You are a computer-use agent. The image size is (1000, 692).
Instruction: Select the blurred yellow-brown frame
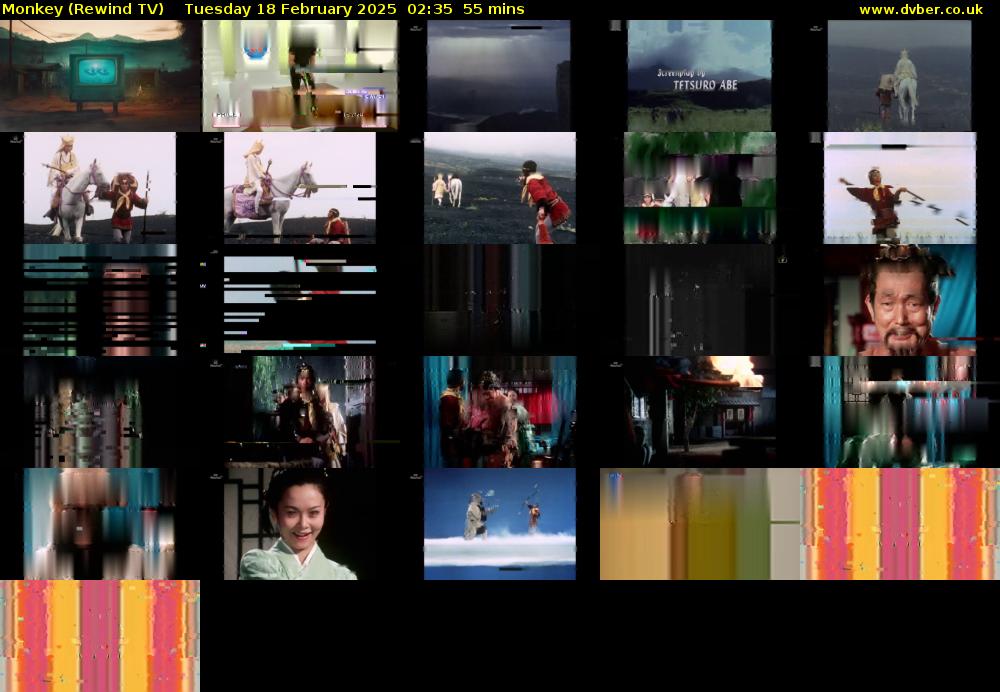tap(700, 524)
